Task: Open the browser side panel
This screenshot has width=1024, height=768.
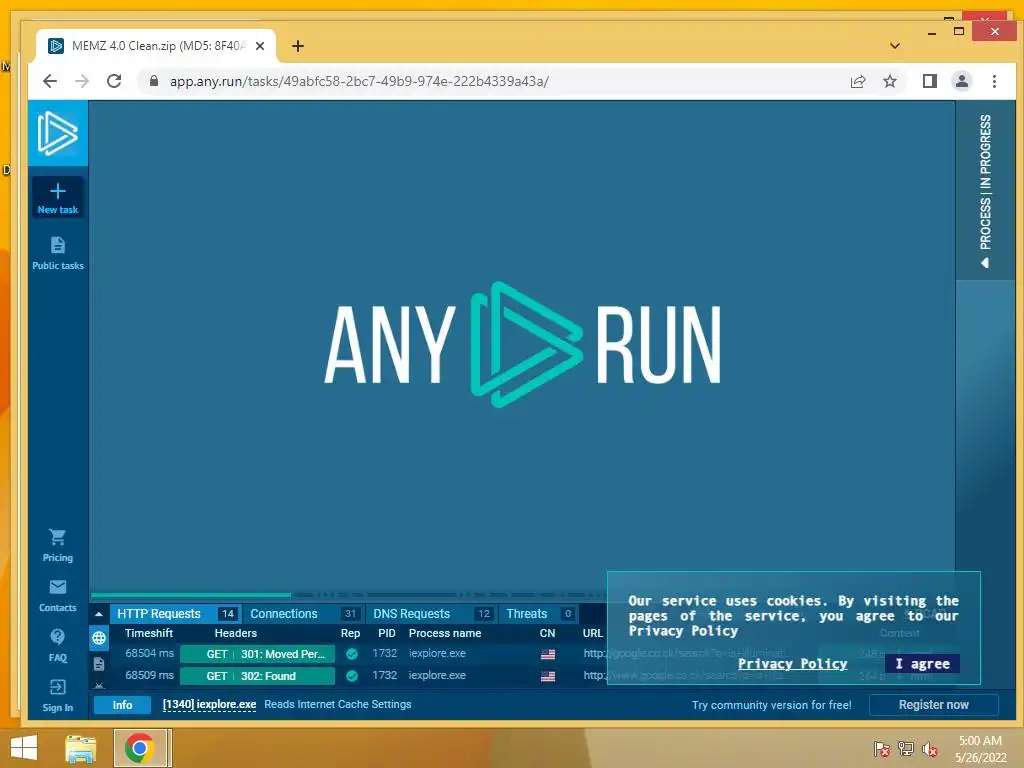Action: click(929, 81)
